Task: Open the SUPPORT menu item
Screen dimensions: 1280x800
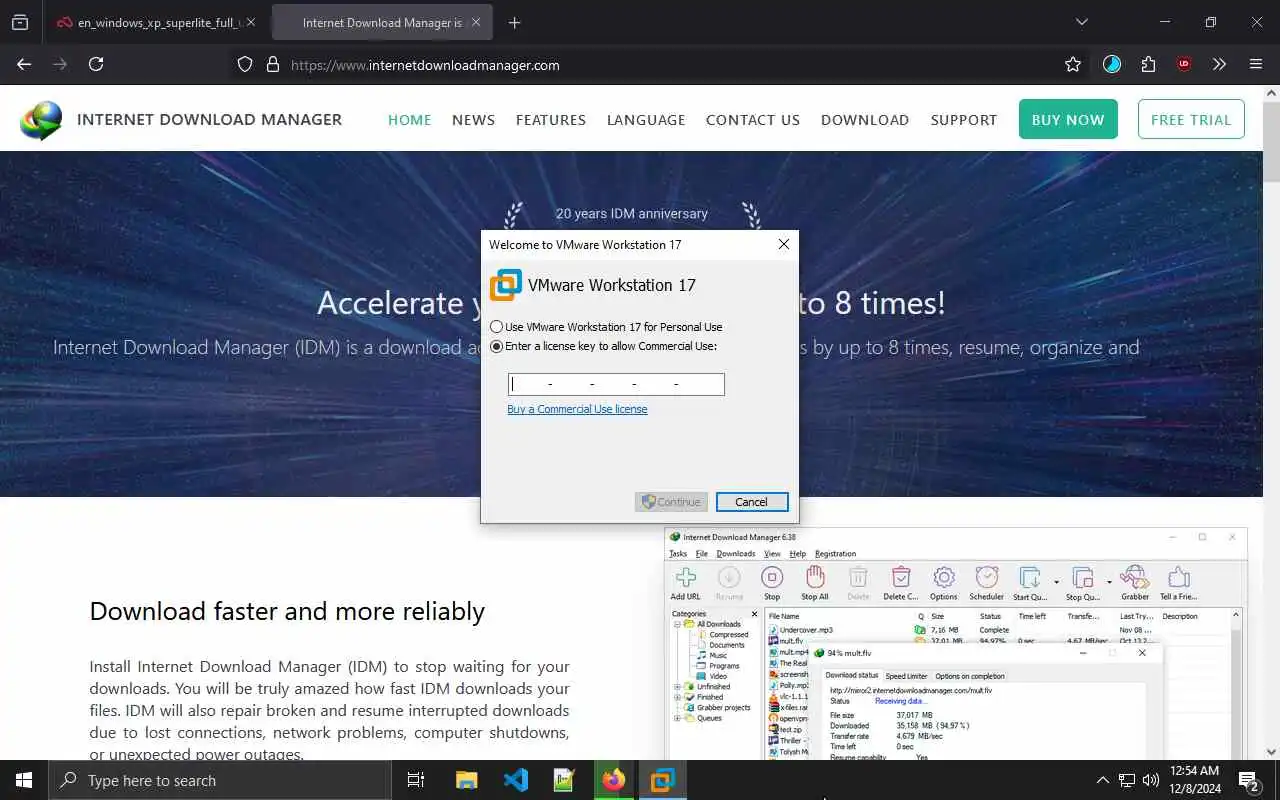Action: 964,119
